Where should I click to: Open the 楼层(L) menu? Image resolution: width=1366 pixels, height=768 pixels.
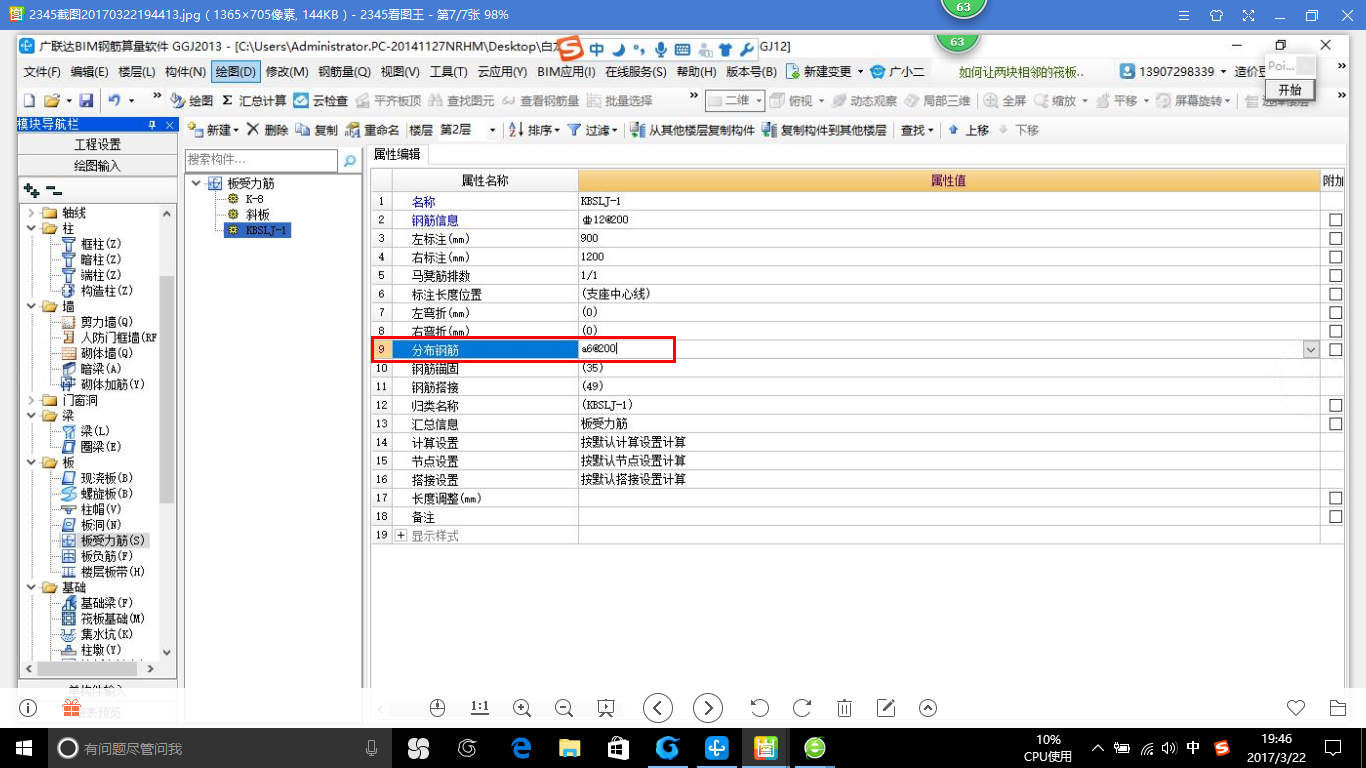tap(137, 72)
